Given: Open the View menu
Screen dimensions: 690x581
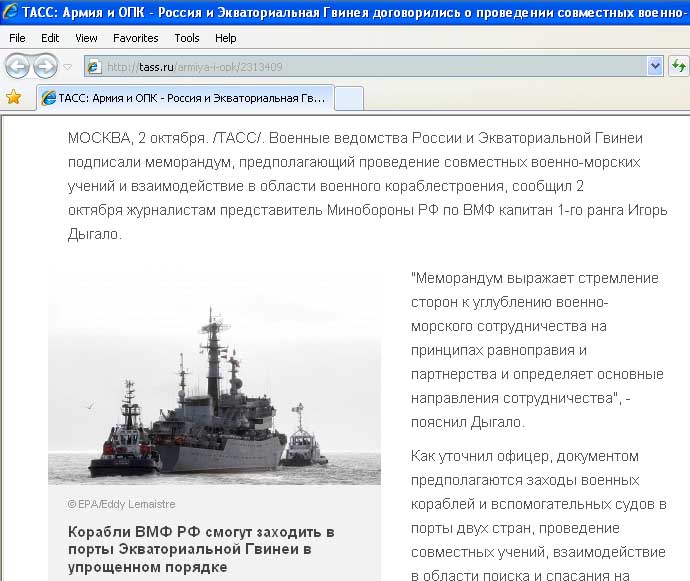Looking at the screenshot, I should coord(86,38).
